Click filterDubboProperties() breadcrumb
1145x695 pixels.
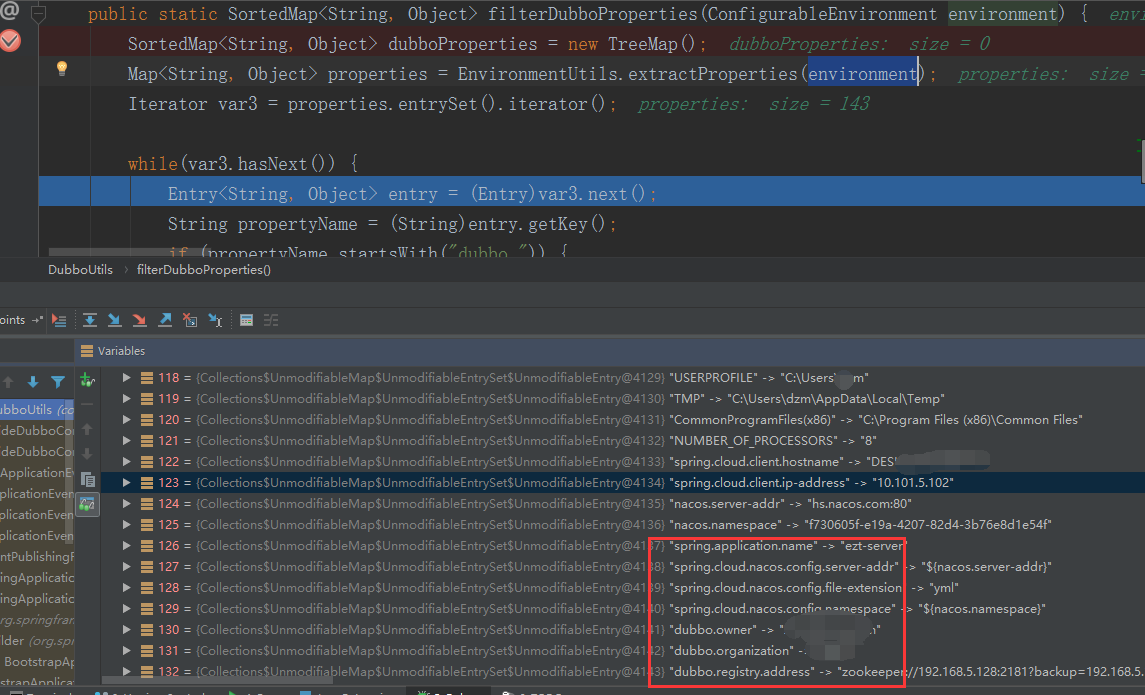tap(204, 270)
